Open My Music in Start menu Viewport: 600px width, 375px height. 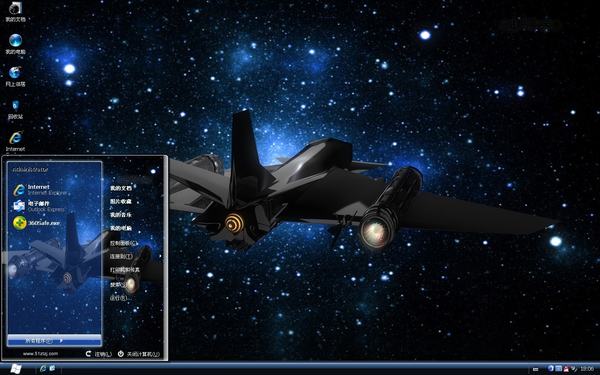[x=121, y=215]
